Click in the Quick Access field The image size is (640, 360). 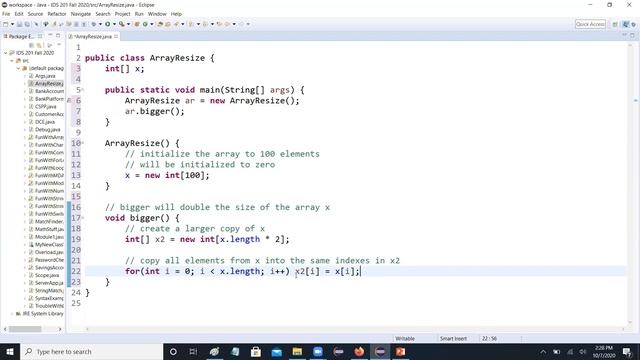(590, 24)
